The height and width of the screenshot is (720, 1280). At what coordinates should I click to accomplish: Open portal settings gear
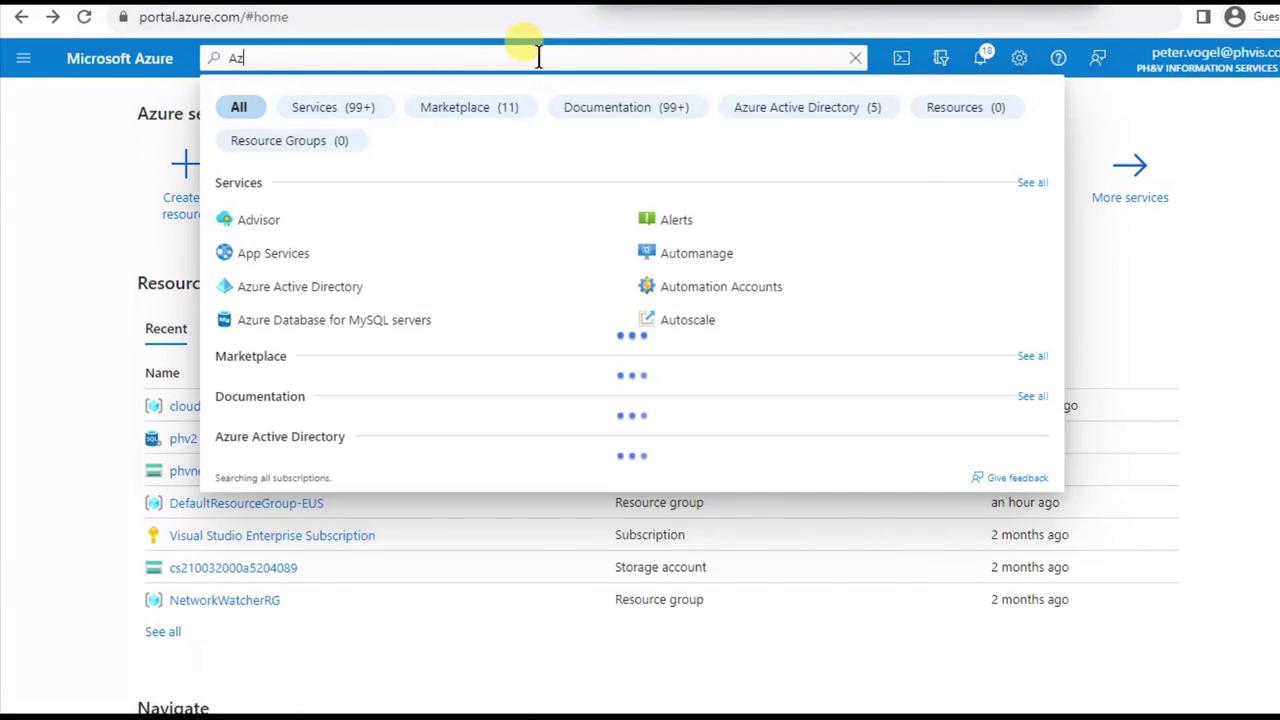(1019, 58)
